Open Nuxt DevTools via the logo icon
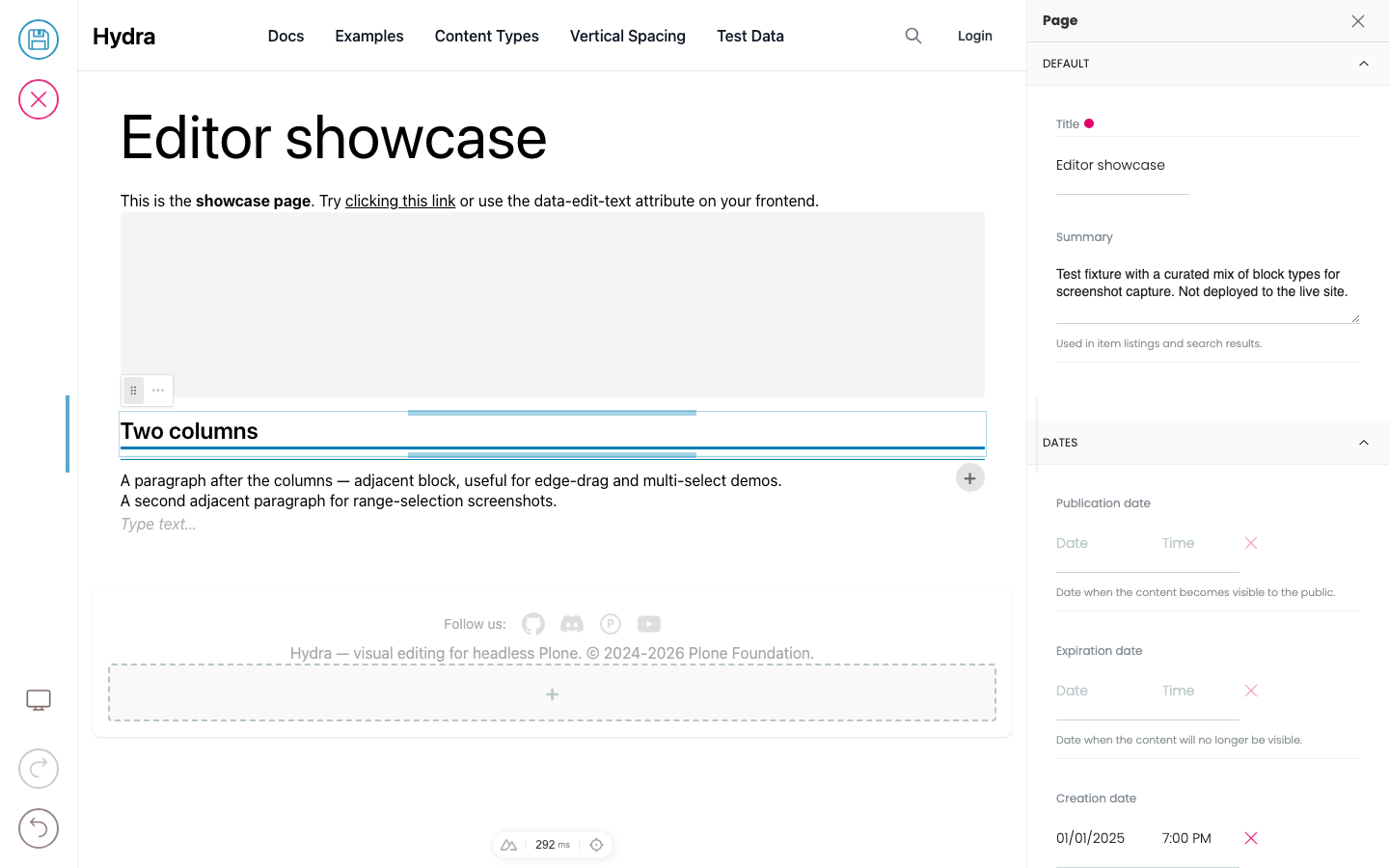This screenshot has height=868, width=1389. point(509,845)
